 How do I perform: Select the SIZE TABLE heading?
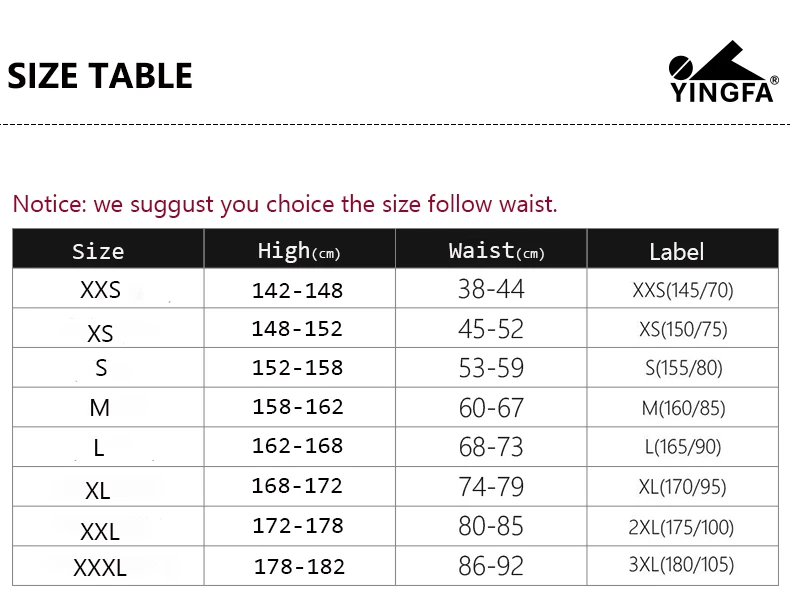(100, 76)
